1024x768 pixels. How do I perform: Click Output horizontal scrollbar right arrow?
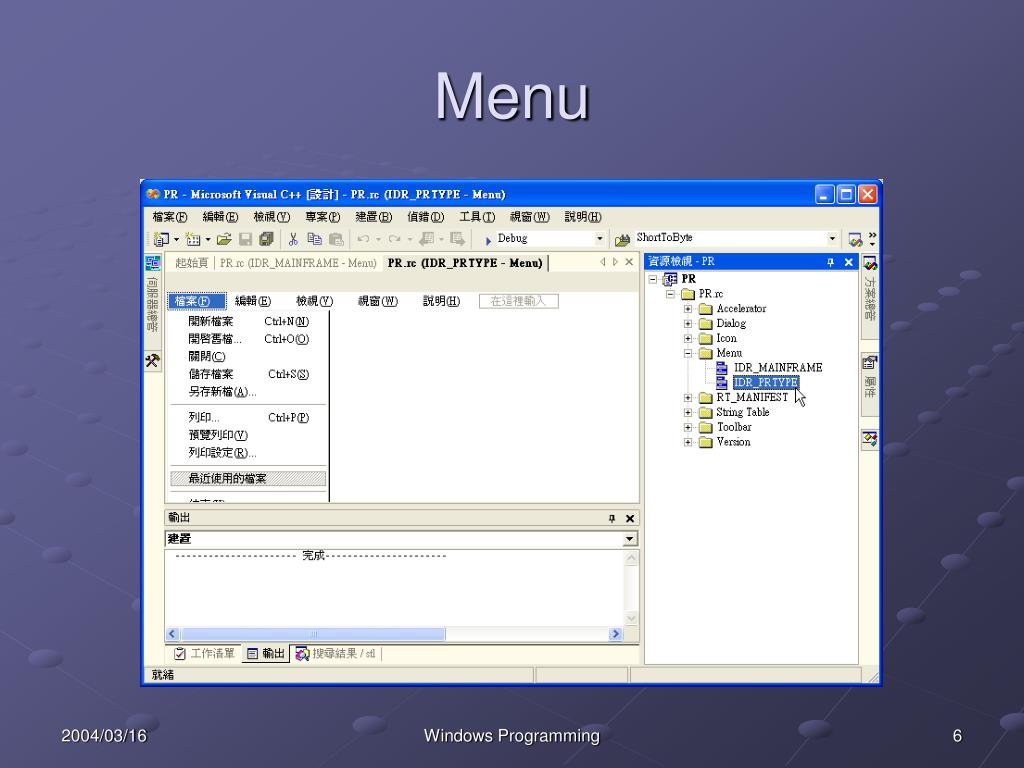coord(615,634)
